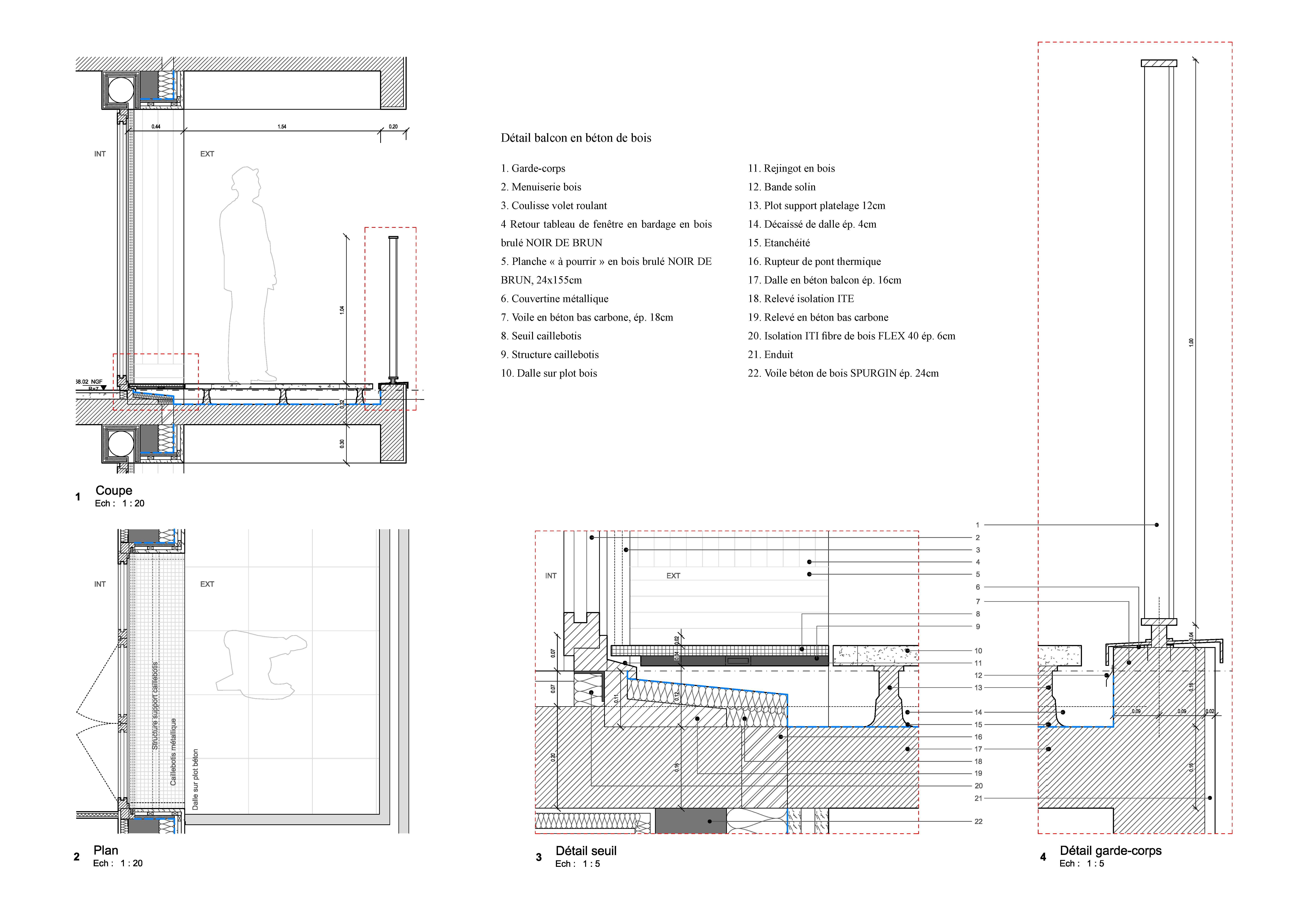This screenshot has width=1307, height=924.
Task: Click the handrail cap atop Détail garde-corps
Action: click(1159, 63)
